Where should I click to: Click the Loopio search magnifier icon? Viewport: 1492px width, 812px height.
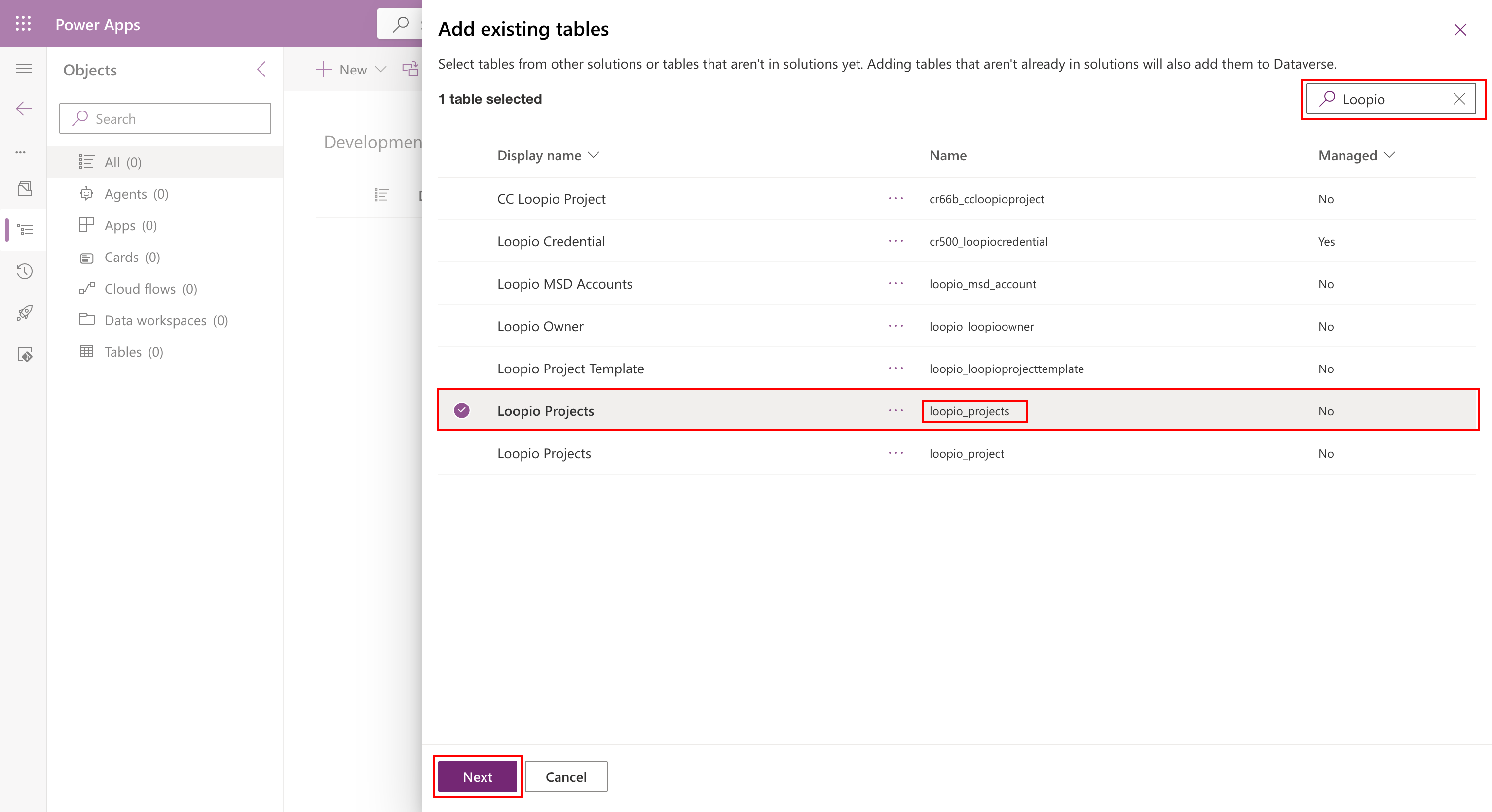point(1327,99)
